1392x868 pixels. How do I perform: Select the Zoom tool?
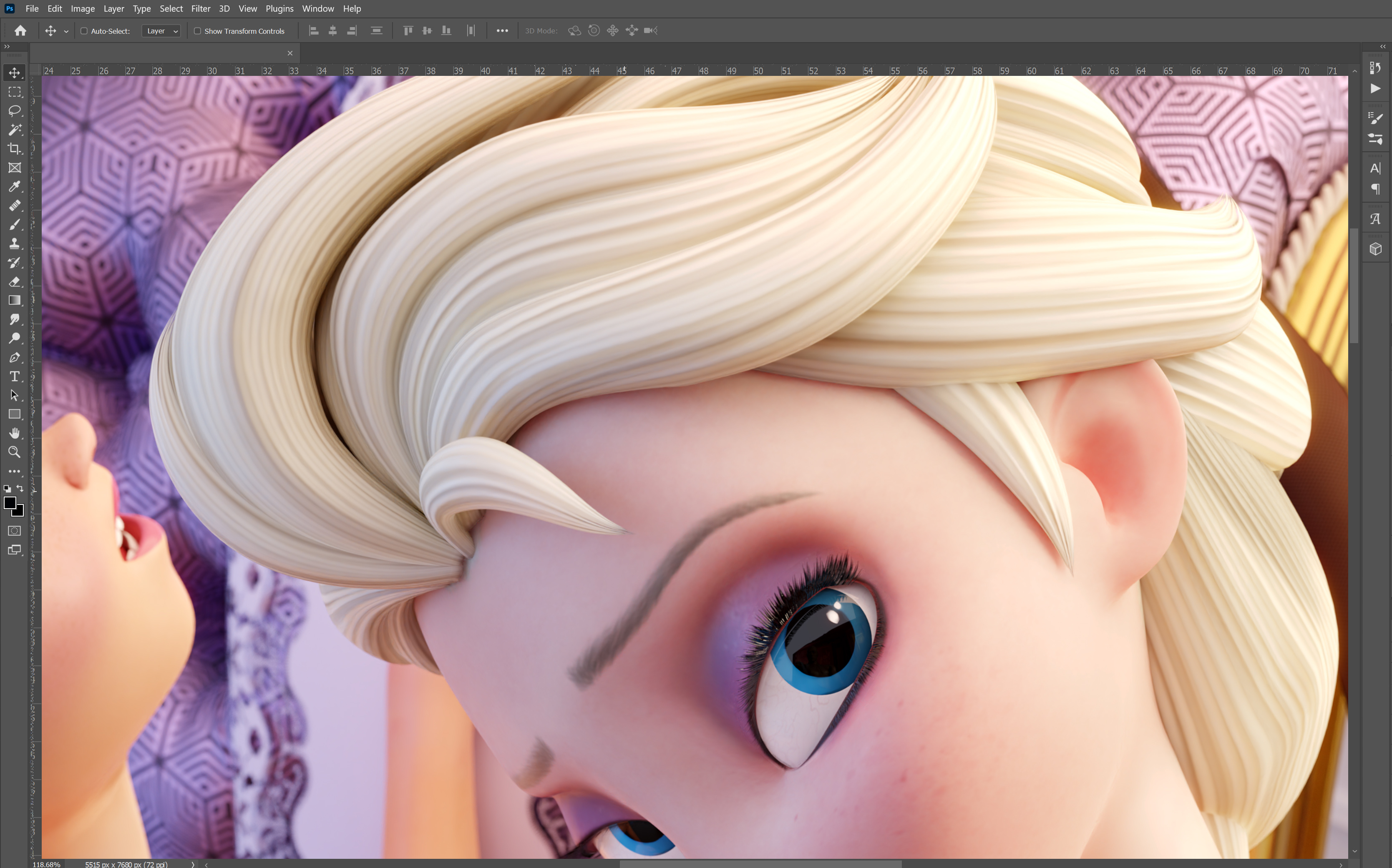point(14,452)
